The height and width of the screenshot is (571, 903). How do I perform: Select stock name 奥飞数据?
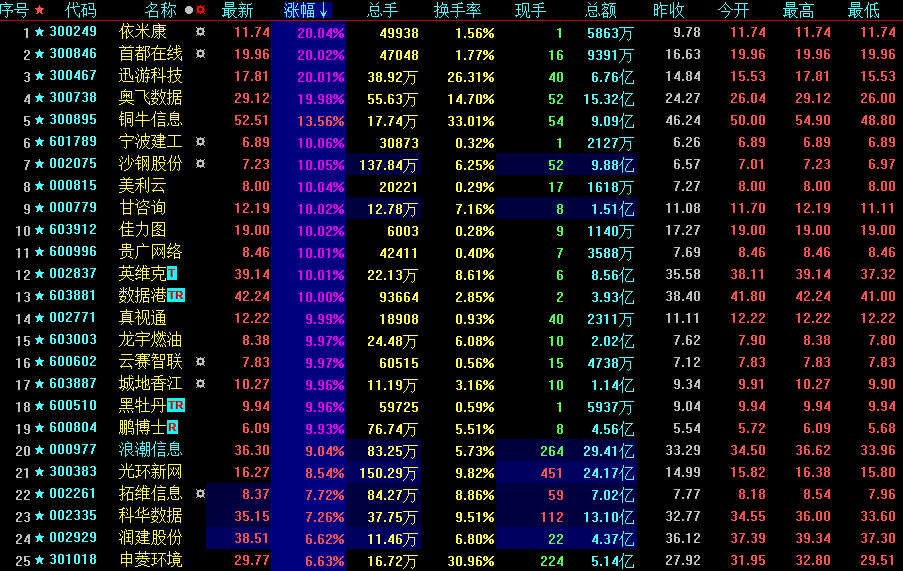click(150, 98)
